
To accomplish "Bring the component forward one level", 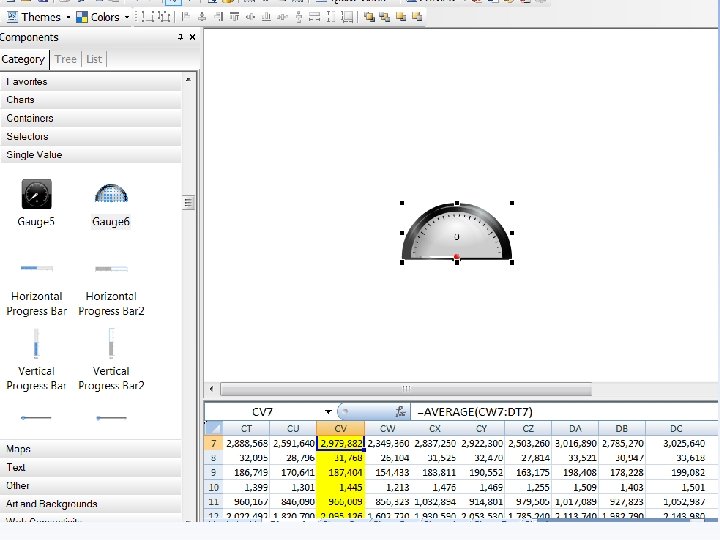I will (x=401, y=17).
